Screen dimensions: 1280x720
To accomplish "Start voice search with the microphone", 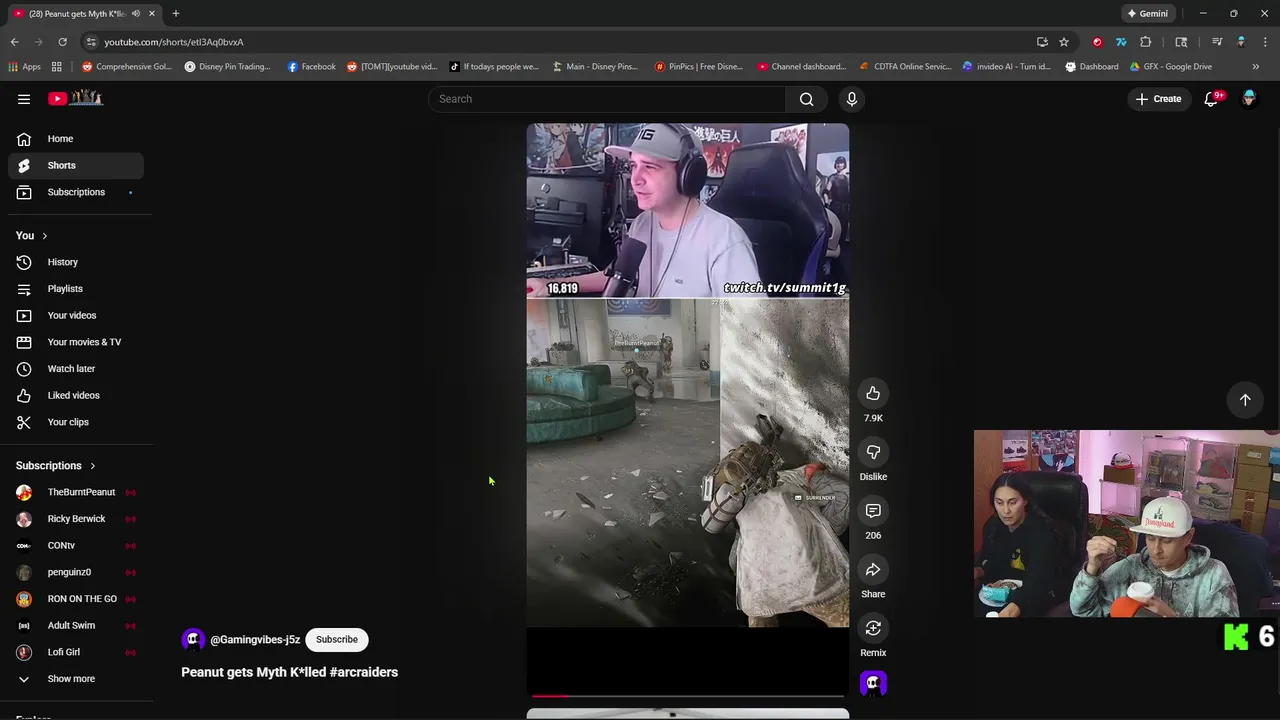I will click(x=852, y=99).
